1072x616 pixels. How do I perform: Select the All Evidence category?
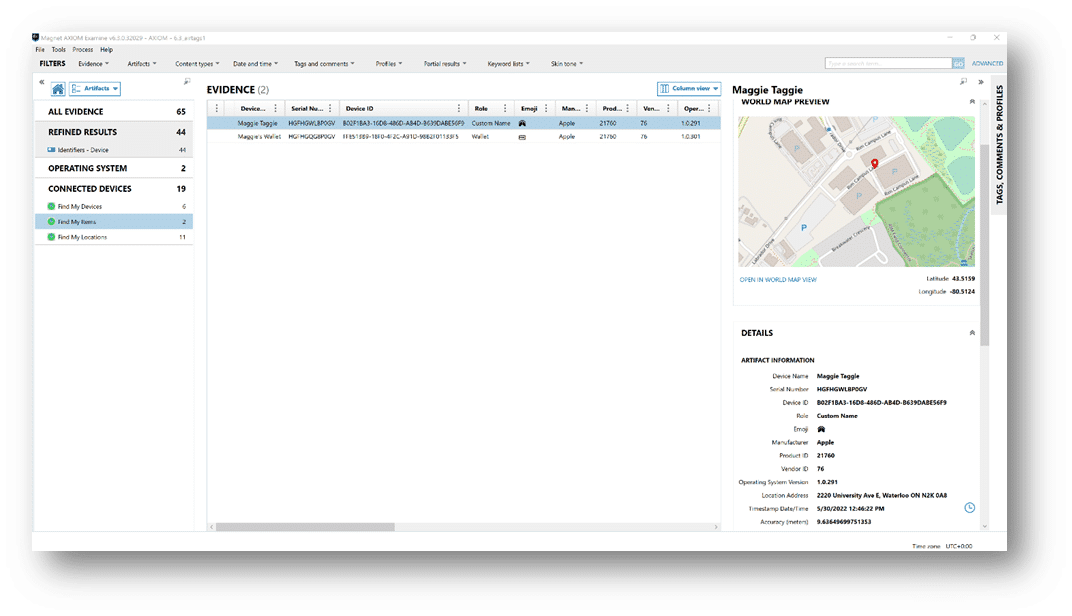[x=114, y=111]
